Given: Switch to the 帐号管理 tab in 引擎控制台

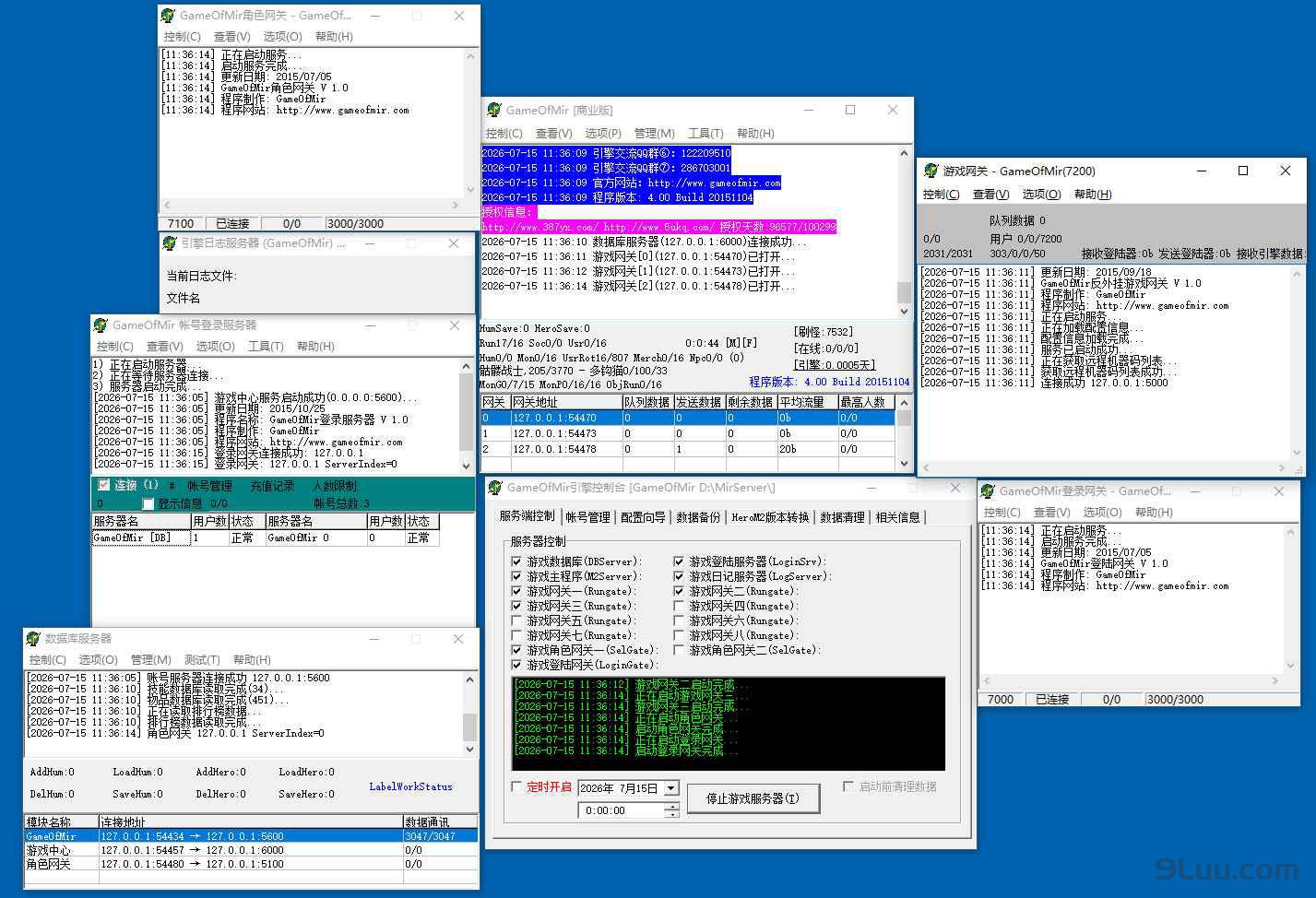Looking at the screenshot, I should pyautogui.click(x=588, y=517).
